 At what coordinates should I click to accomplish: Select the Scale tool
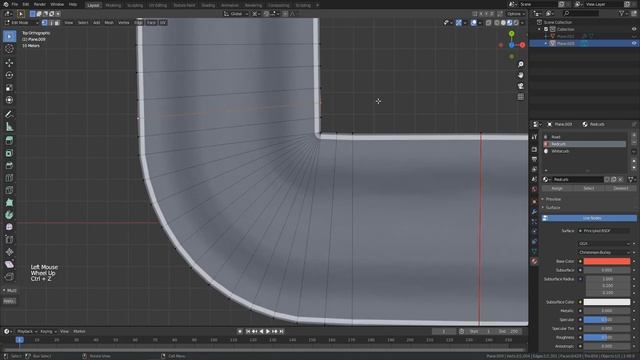tap(9, 88)
